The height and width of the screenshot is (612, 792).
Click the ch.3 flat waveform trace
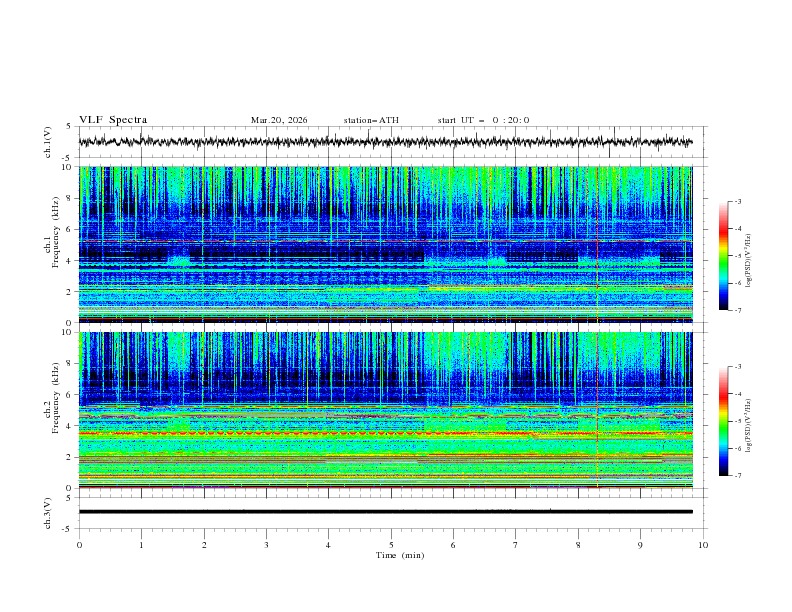pyautogui.click(x=385, y=512)
